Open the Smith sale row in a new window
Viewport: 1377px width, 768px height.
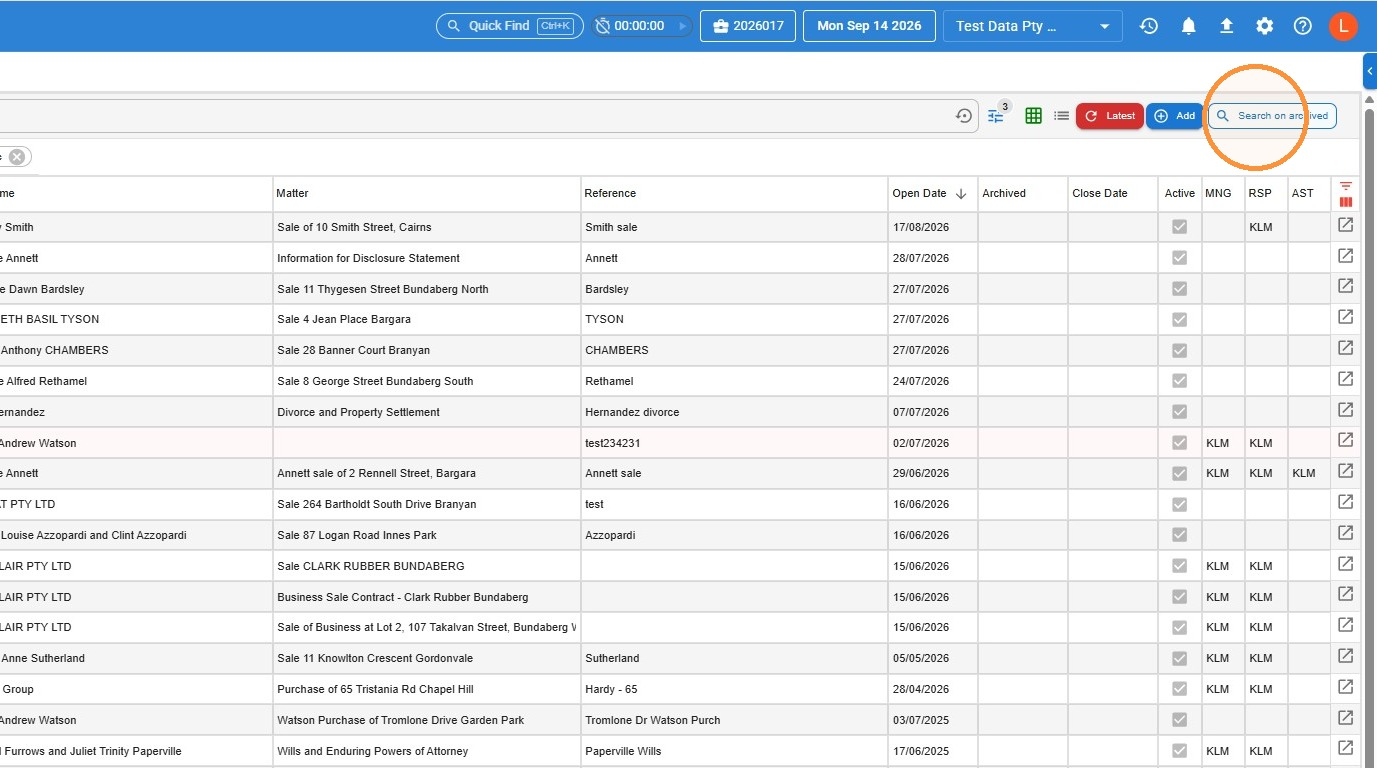click(x=1346, y=225)
